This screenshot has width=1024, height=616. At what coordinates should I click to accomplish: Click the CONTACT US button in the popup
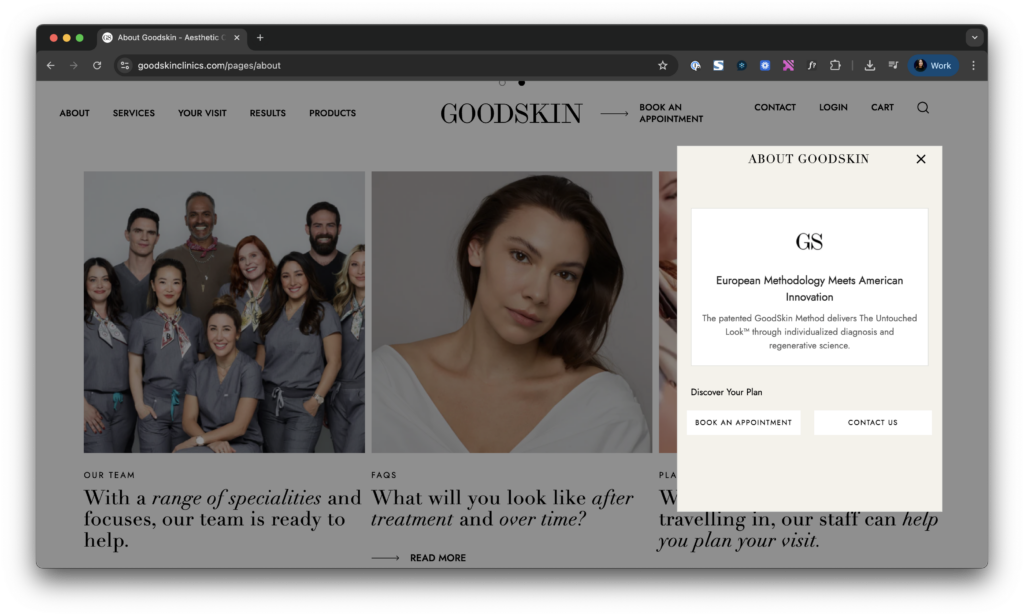point(872,422)
